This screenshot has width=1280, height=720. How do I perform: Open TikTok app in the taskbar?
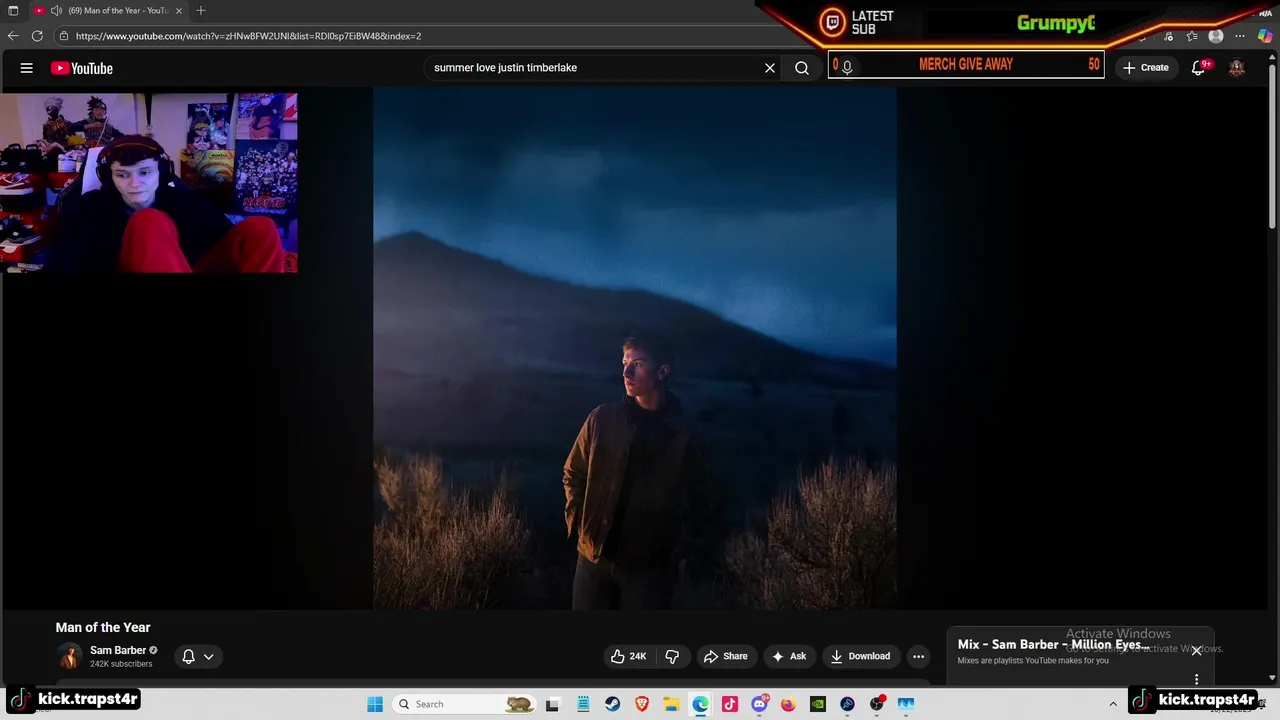coord(729,704)
